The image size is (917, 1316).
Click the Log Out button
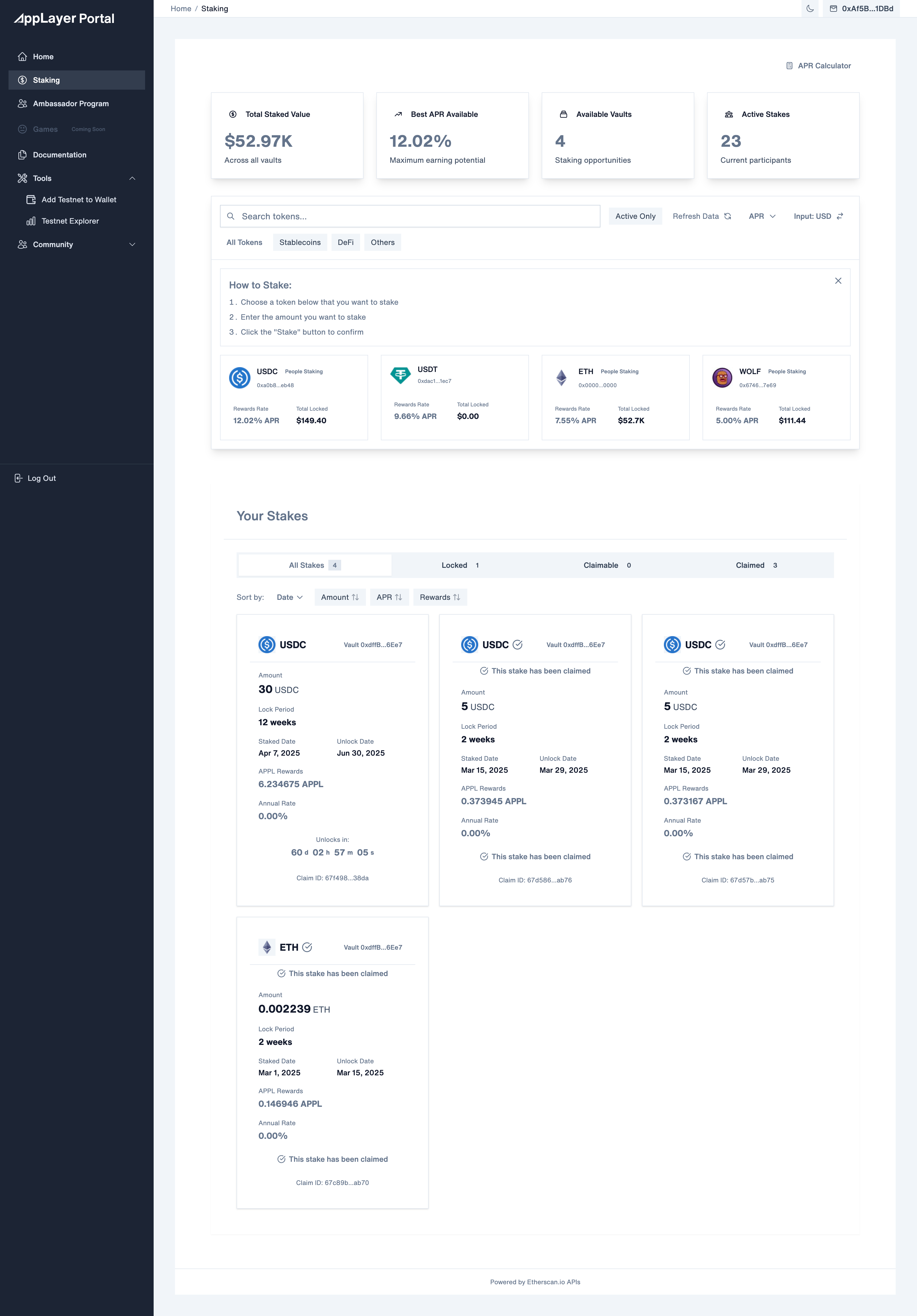tap(35, 478)
